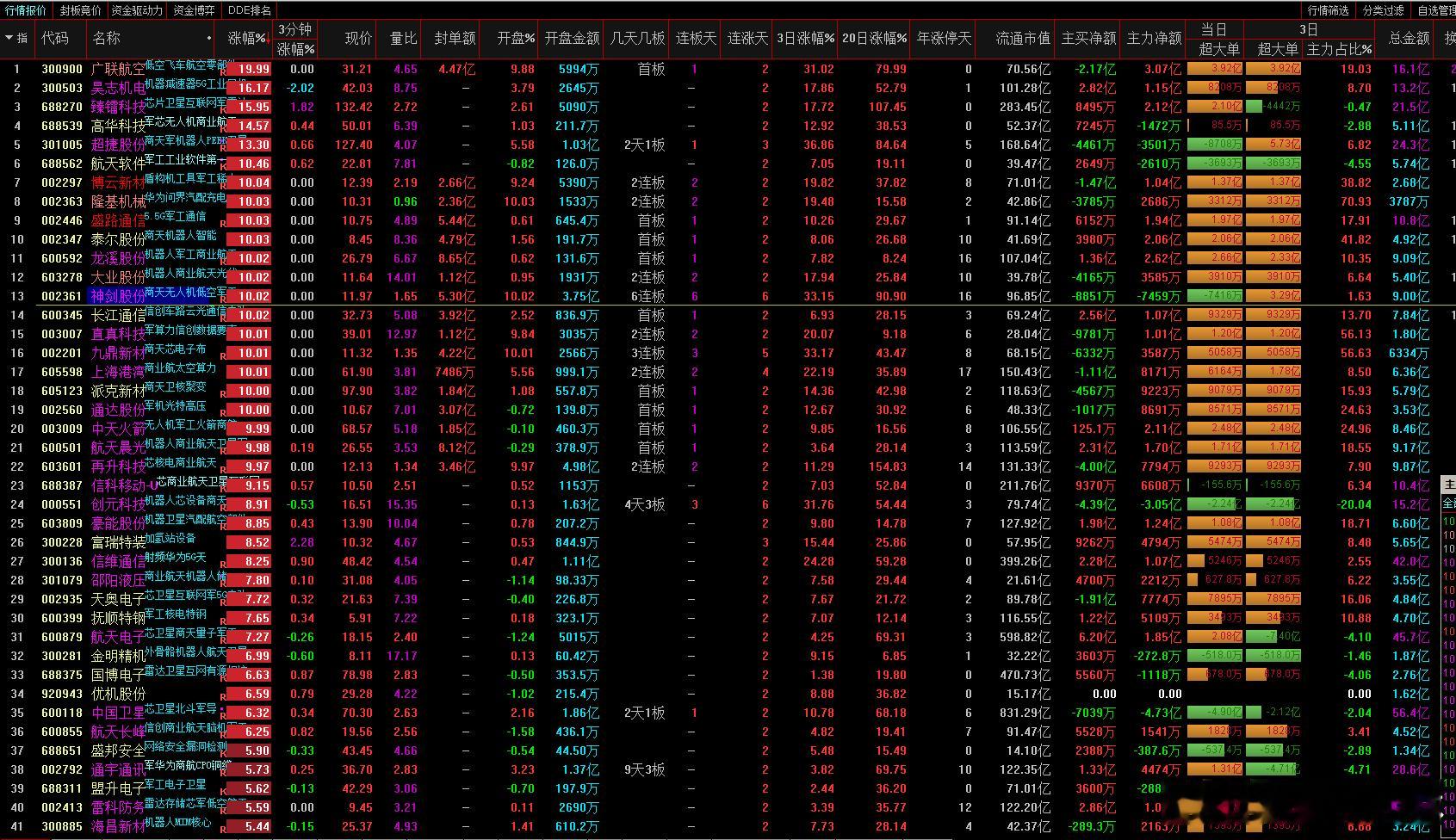The width and height of the screenshot is (1456, 840).
Task: Sort by the 主力占比% column header
Action: (x=1339, y=49)
